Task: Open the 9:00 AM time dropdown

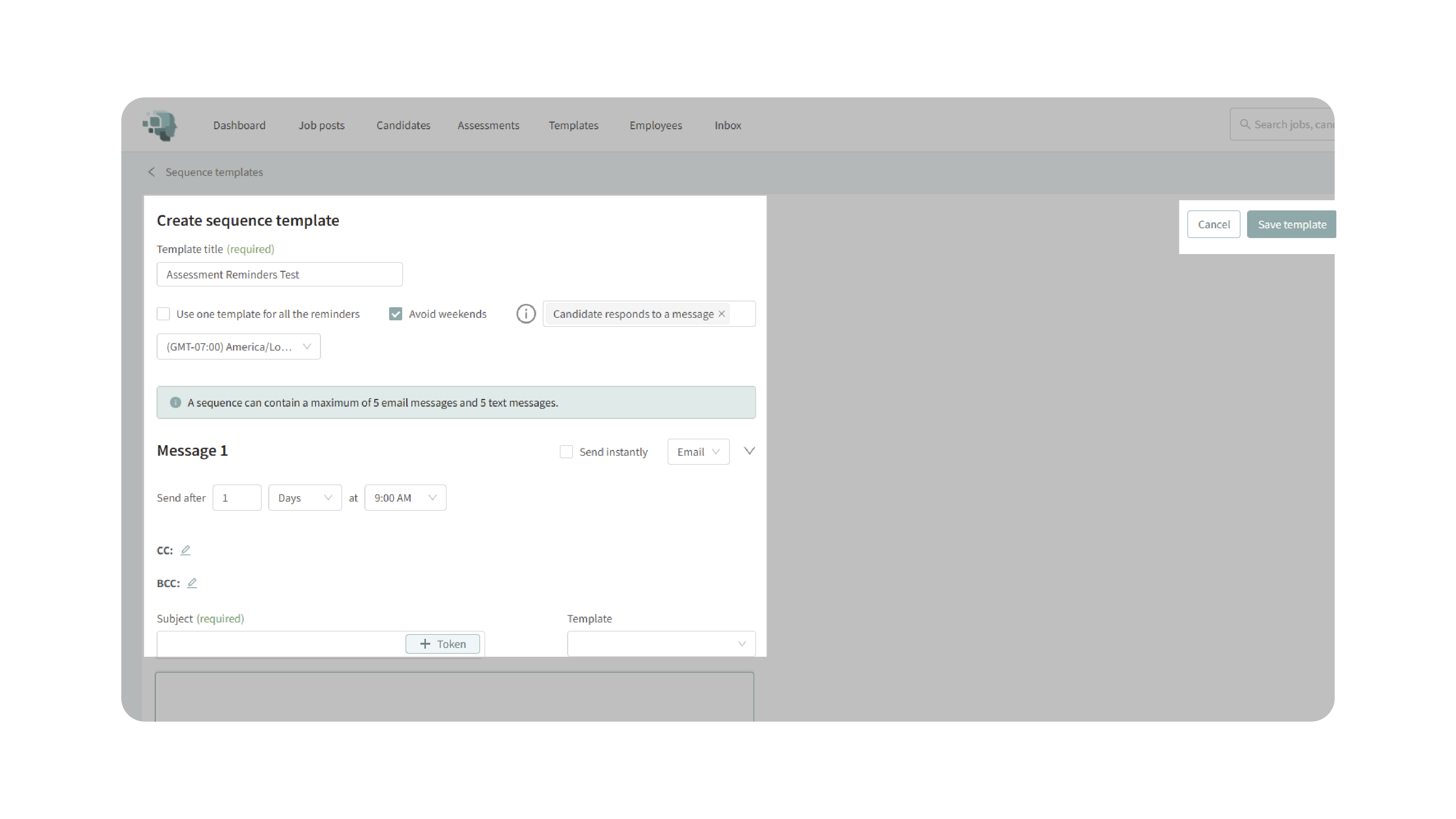Action: pos(405,498)
